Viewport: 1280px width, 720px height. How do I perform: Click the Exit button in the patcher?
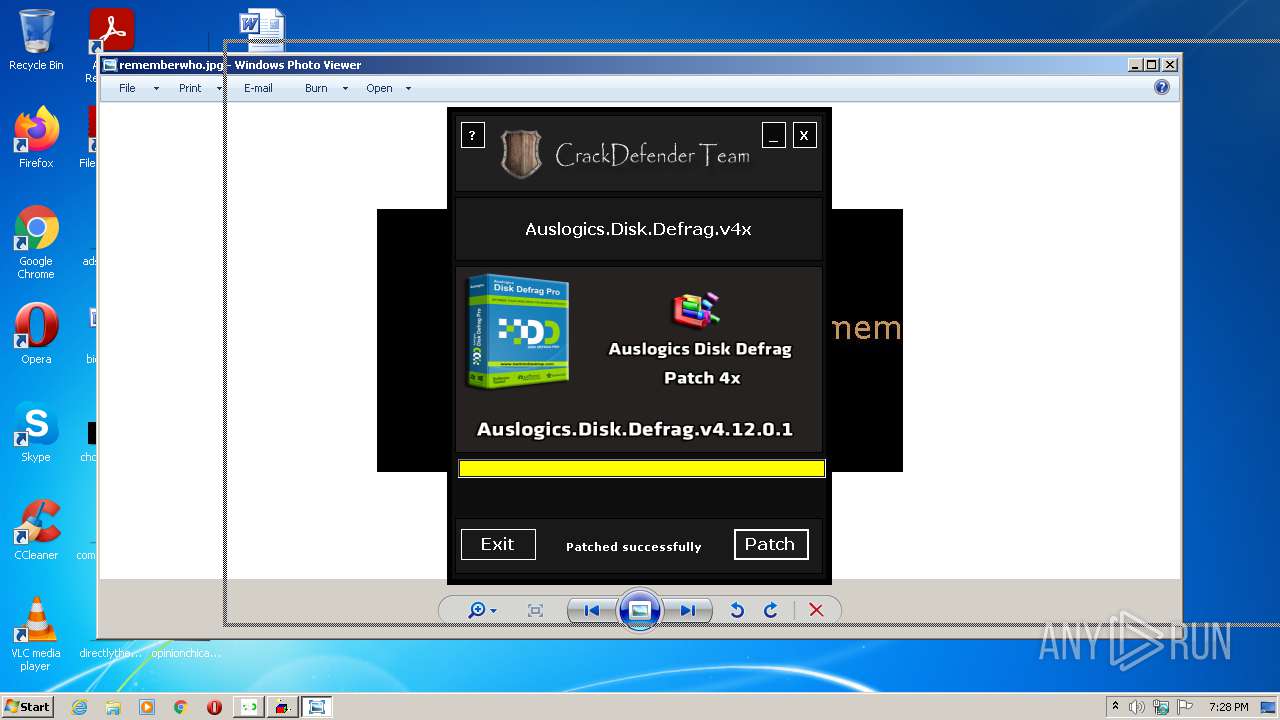(498, 544)
